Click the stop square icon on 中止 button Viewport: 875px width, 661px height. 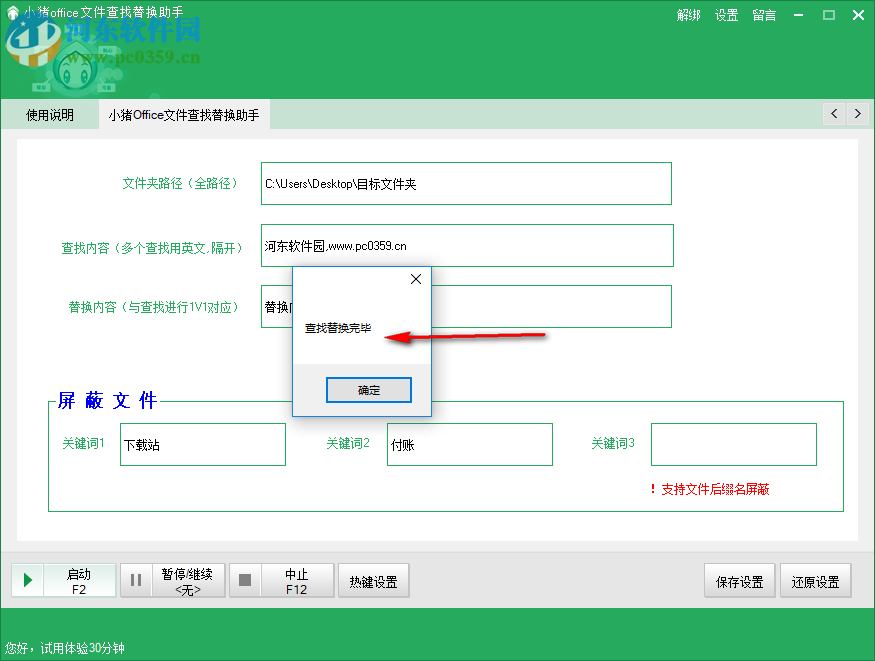[244, 580]
